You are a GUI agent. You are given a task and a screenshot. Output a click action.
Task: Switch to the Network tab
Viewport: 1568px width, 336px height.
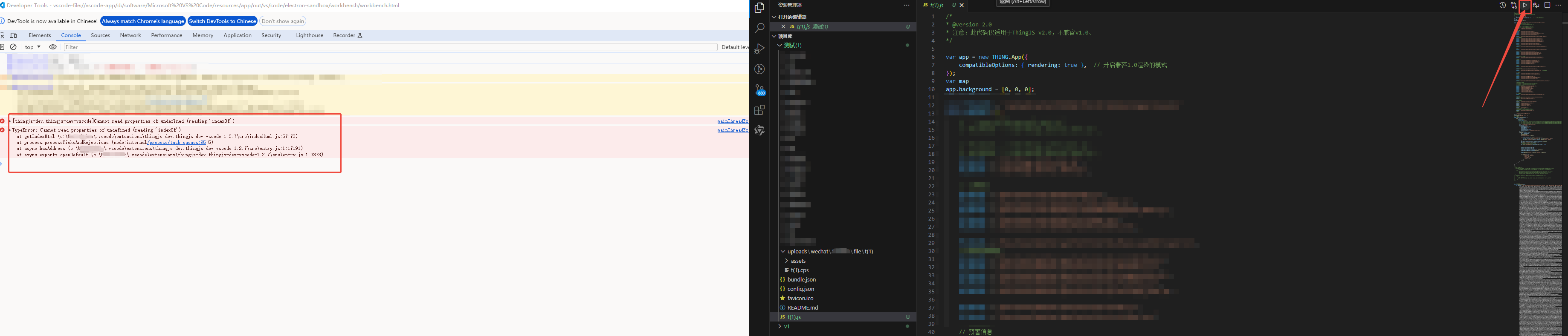130,35
